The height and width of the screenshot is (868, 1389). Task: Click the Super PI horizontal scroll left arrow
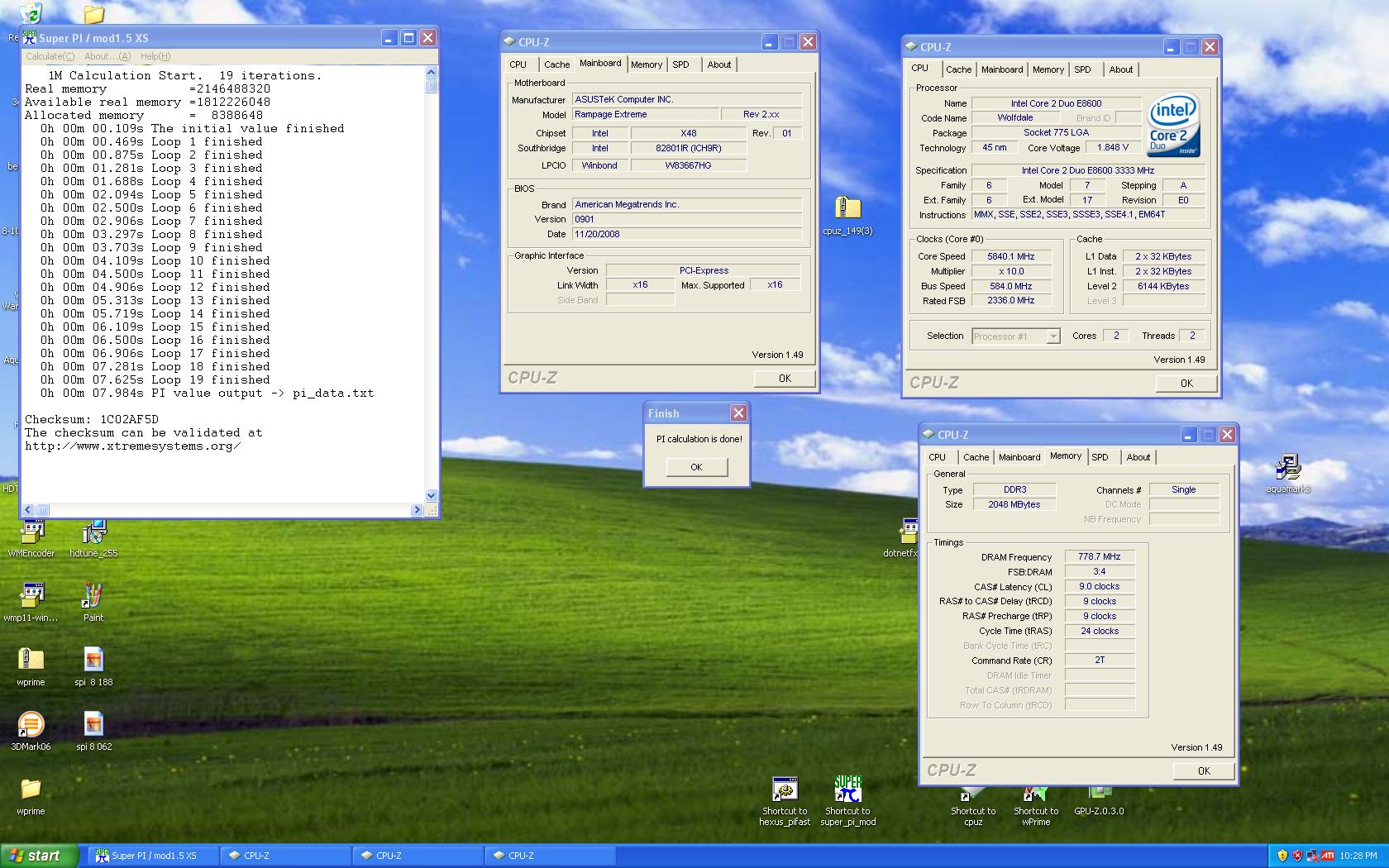pyautogui.click(x=28, y=510)
